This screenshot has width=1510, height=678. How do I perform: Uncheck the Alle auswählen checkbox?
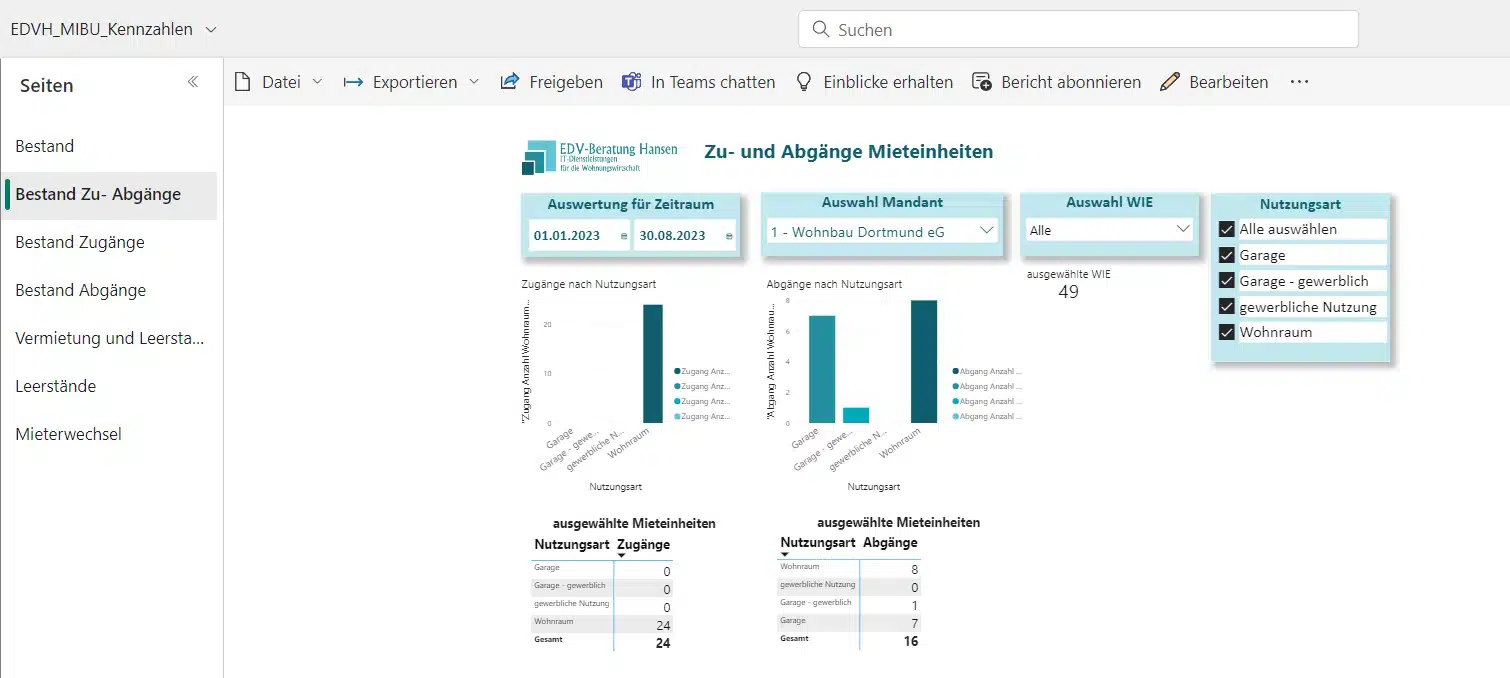(x=1227, y=229)
